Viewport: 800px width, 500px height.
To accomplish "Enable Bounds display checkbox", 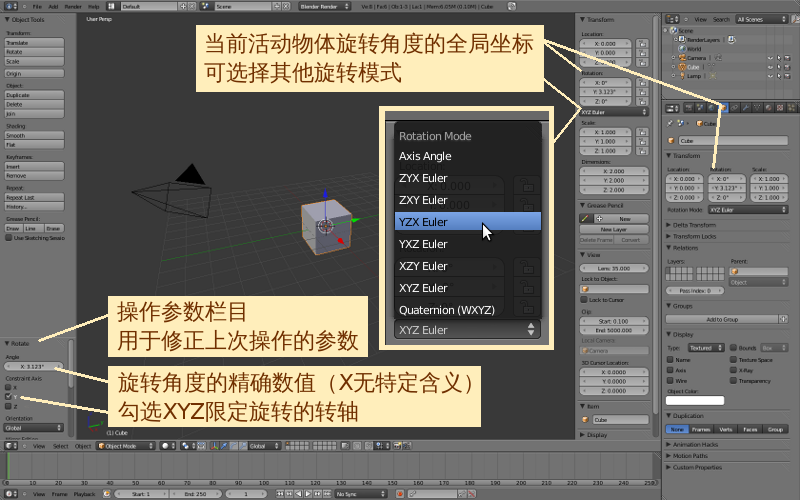I will [733, 348].
